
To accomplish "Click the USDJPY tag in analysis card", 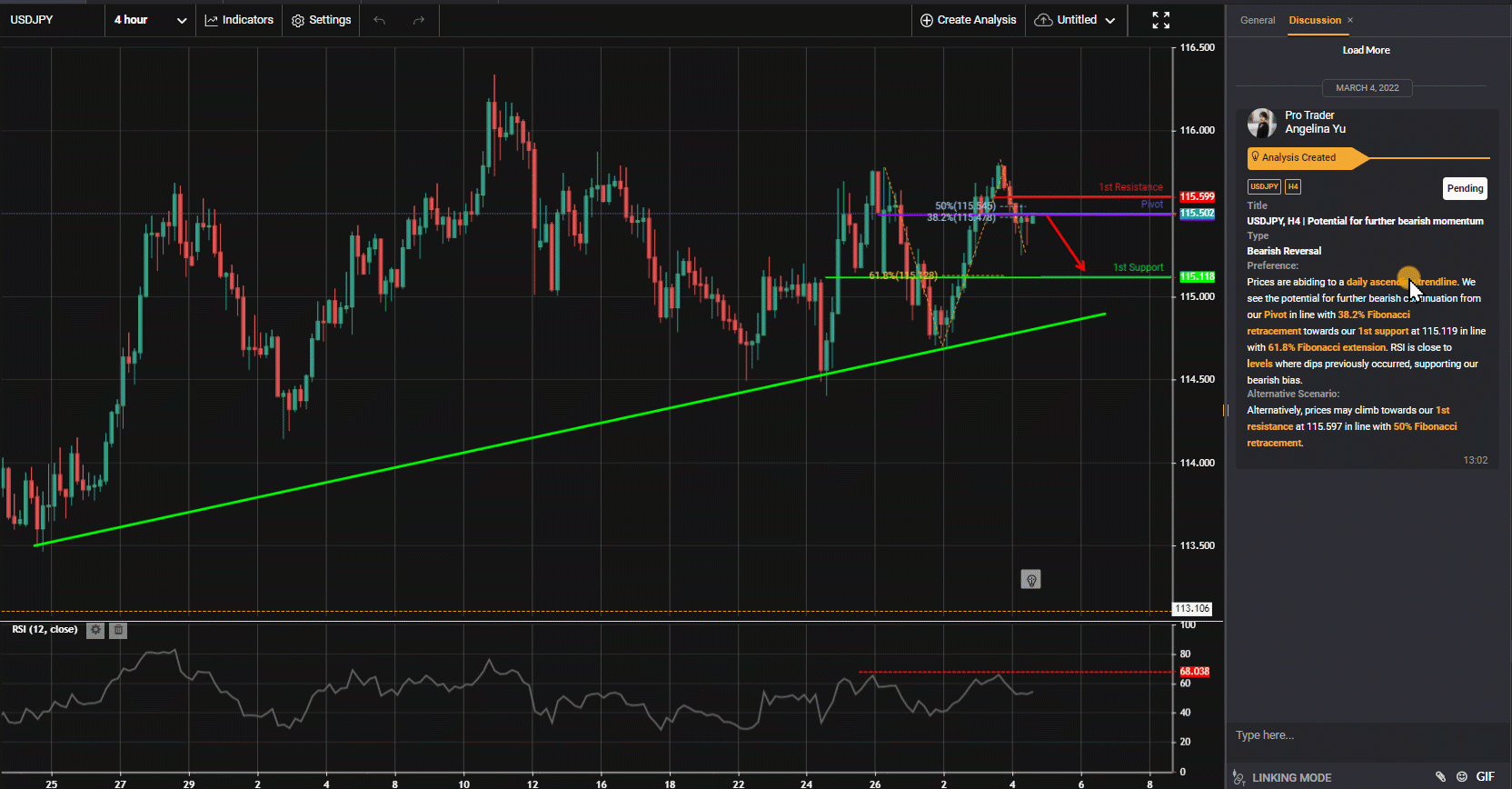I will click(x=1264, y=186).
